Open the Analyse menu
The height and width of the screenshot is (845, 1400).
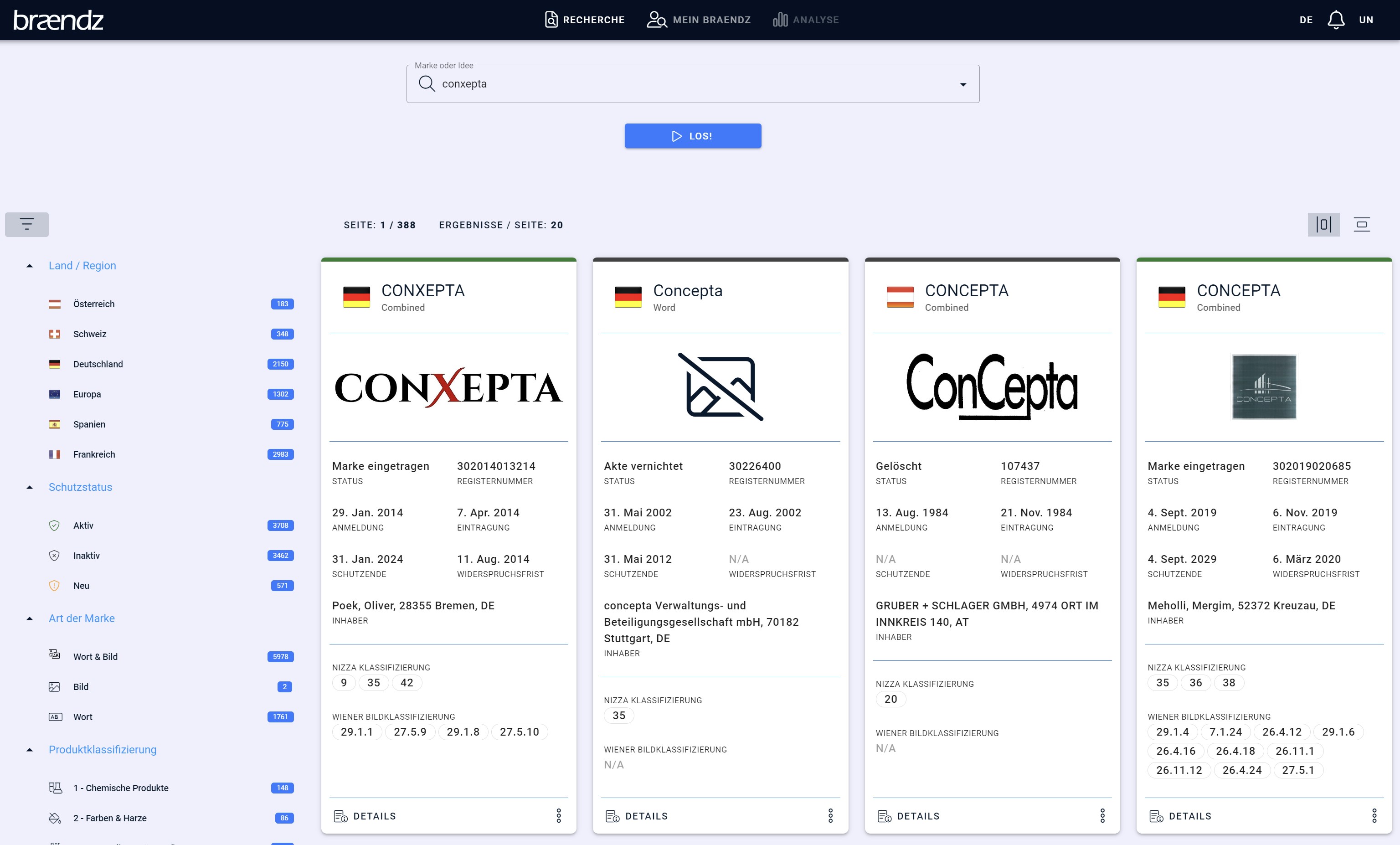[x=806, y=20]
